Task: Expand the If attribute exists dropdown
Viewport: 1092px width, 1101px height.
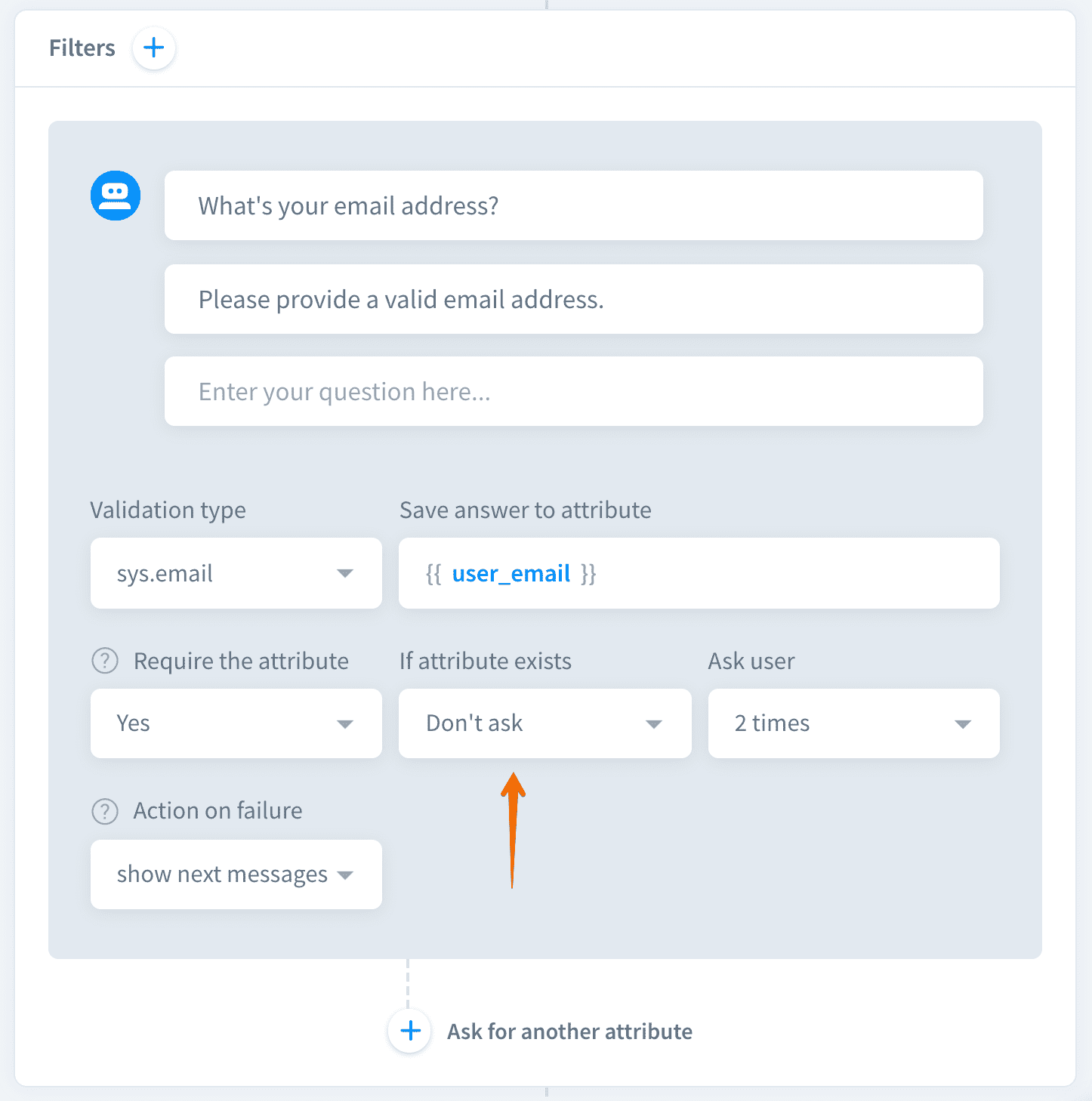Action: [544, 723]
